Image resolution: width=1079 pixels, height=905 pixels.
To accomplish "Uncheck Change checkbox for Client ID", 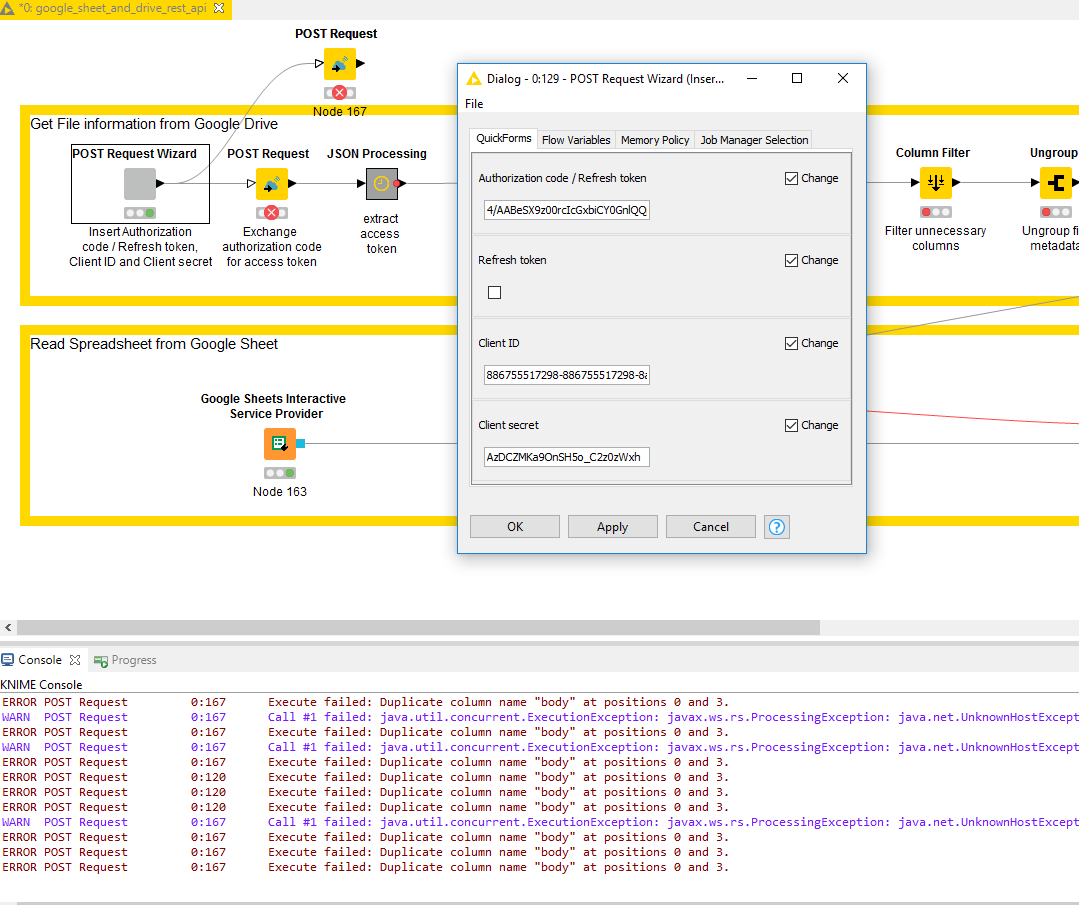I will tap(792, 343).
